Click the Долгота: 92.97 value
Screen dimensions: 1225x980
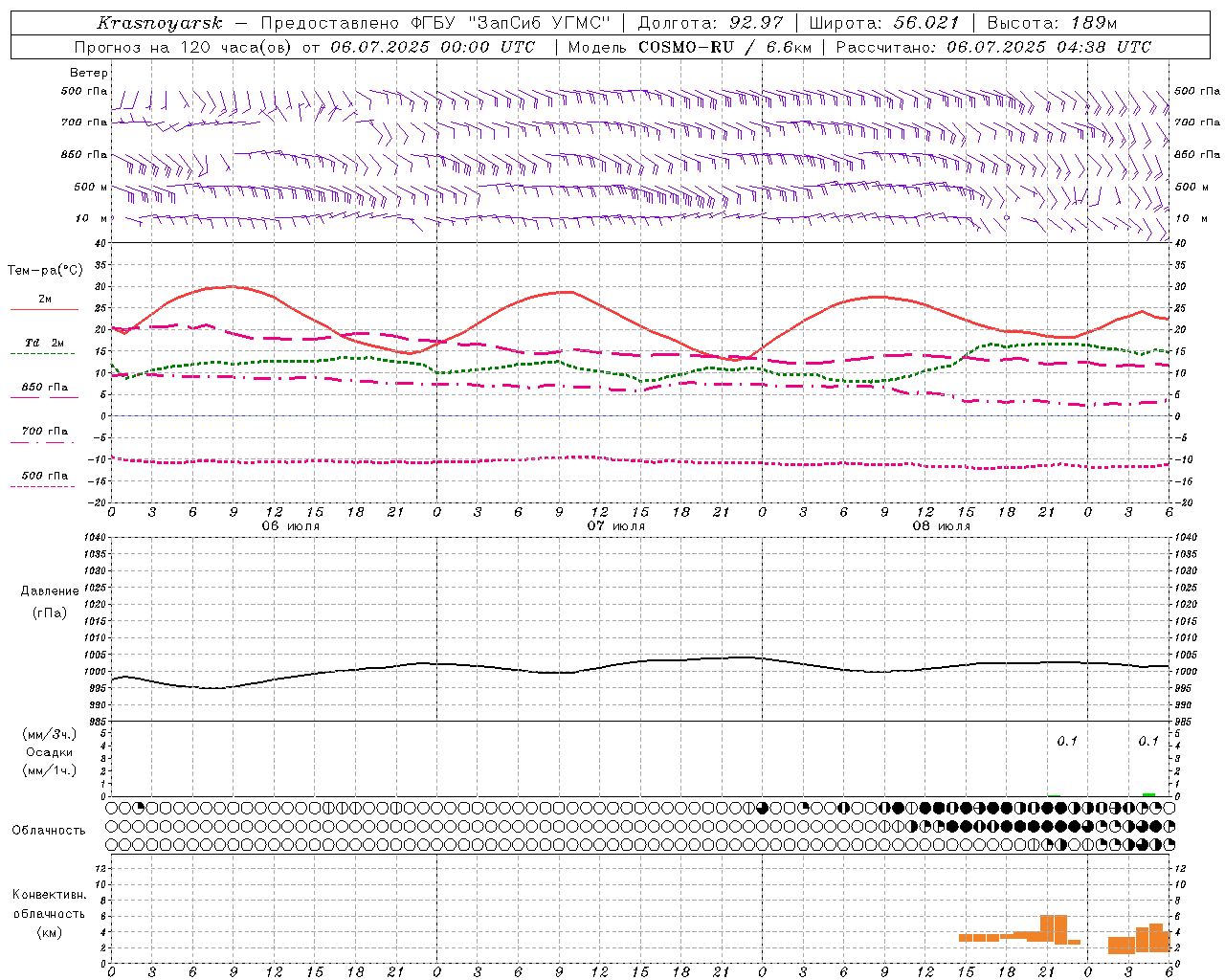[x=710, y=23]
